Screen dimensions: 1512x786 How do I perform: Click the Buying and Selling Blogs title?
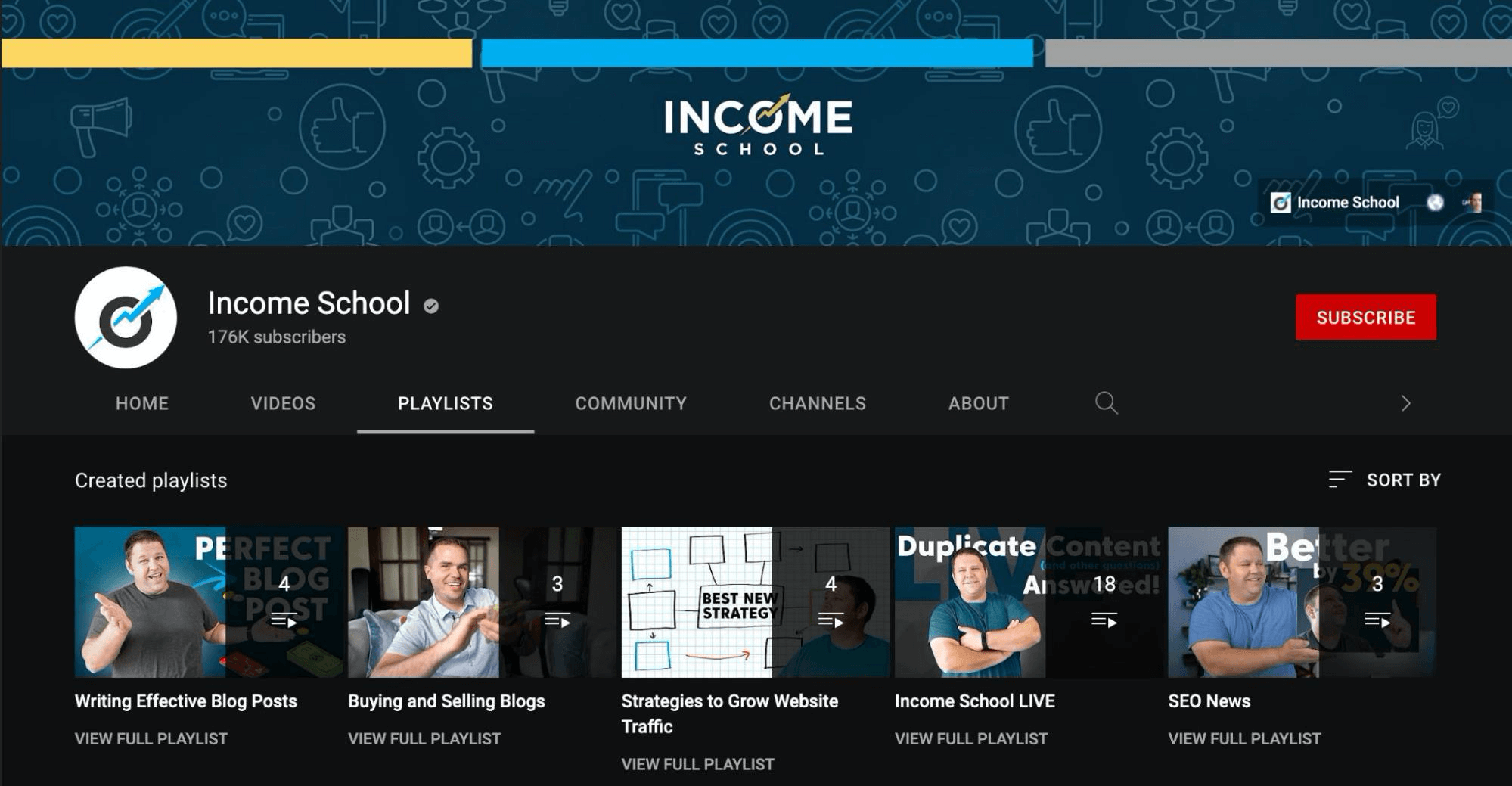pyautogui.click(x=446, y=701)
